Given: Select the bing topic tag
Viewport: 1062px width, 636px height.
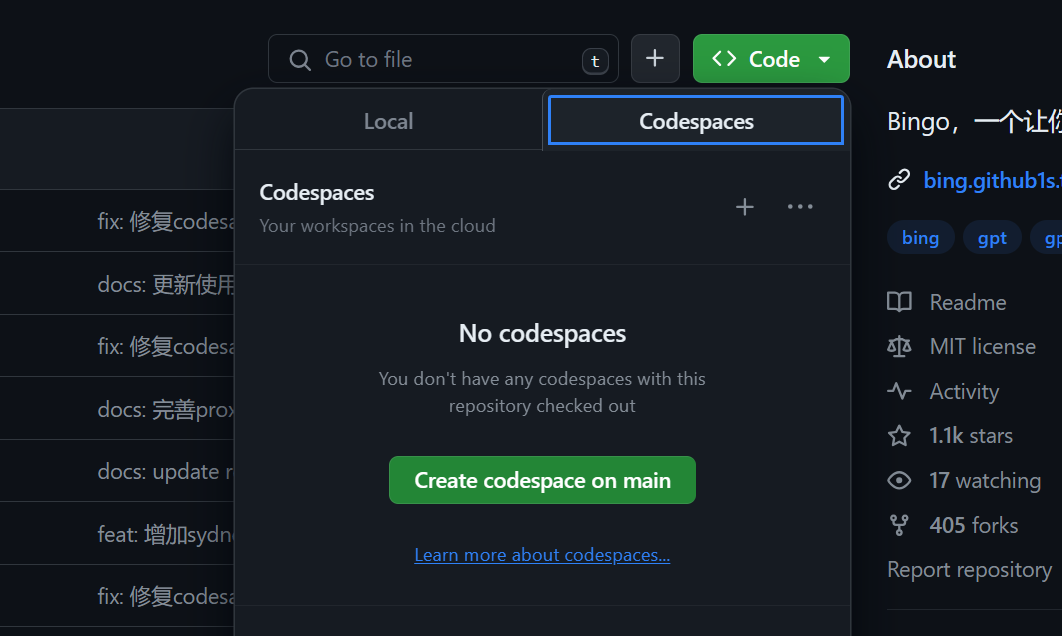Looking at the screenshot, I should coord(920,238).
